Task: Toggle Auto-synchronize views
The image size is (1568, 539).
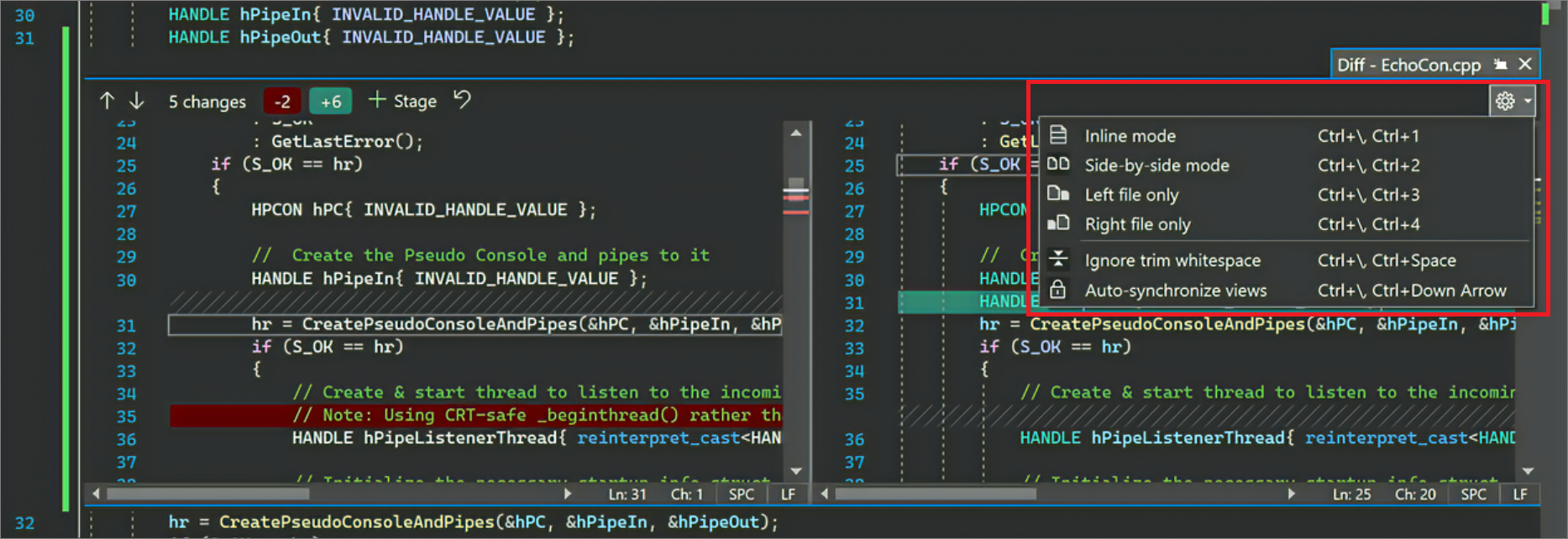Action: click(1175, 290)
